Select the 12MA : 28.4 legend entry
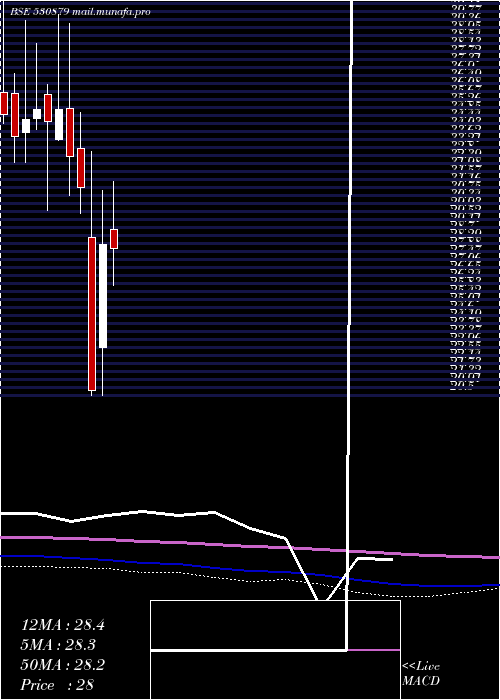Screen dimensions: 500x700 pos(62,625)
